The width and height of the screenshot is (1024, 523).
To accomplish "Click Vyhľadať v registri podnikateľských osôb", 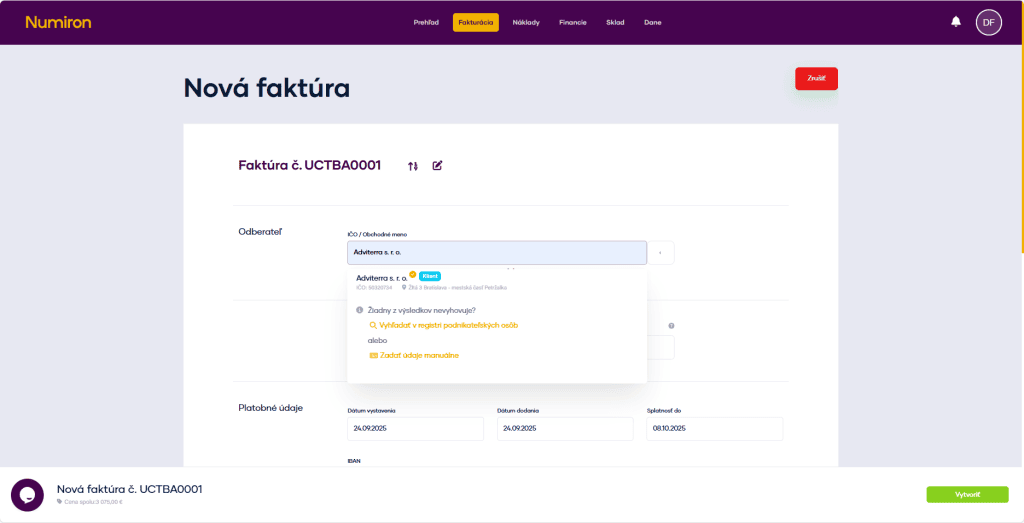I will click(443, 325).
